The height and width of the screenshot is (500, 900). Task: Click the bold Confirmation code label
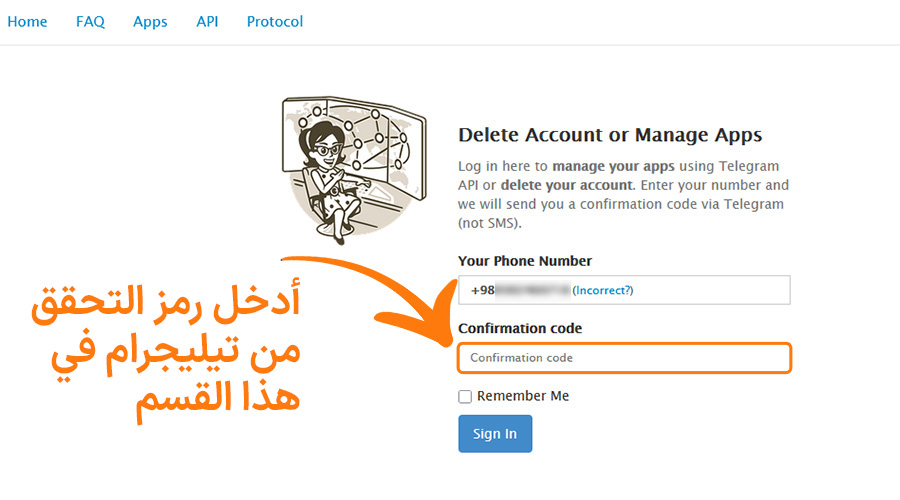tap(520, 328)
